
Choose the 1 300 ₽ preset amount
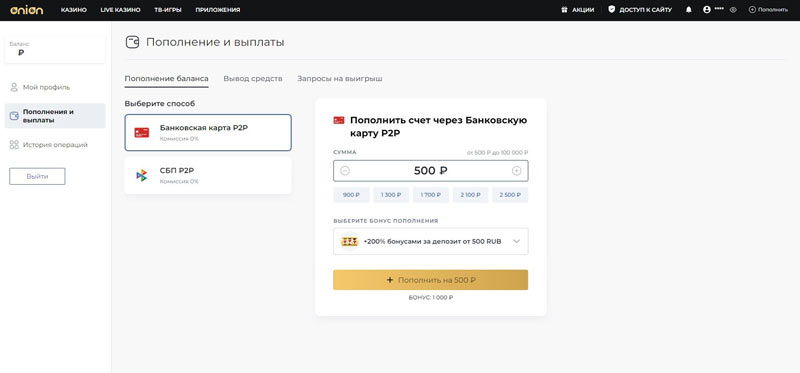click(x=391, y=195)
